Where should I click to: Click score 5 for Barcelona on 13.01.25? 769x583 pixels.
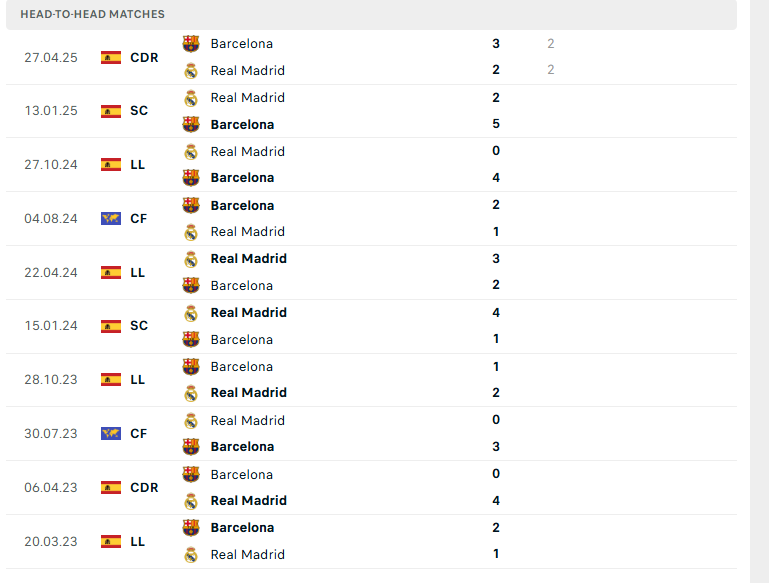click(496, 124)
